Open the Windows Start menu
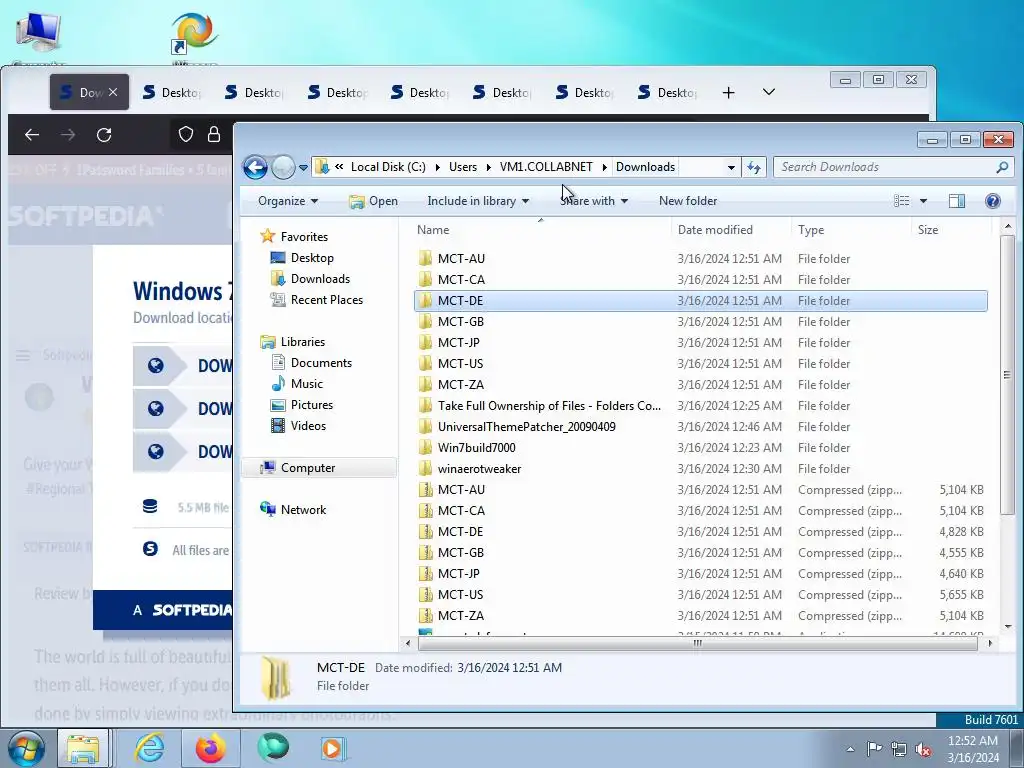The height and width of the screenshot is (768, 1024). click(26, 748)
